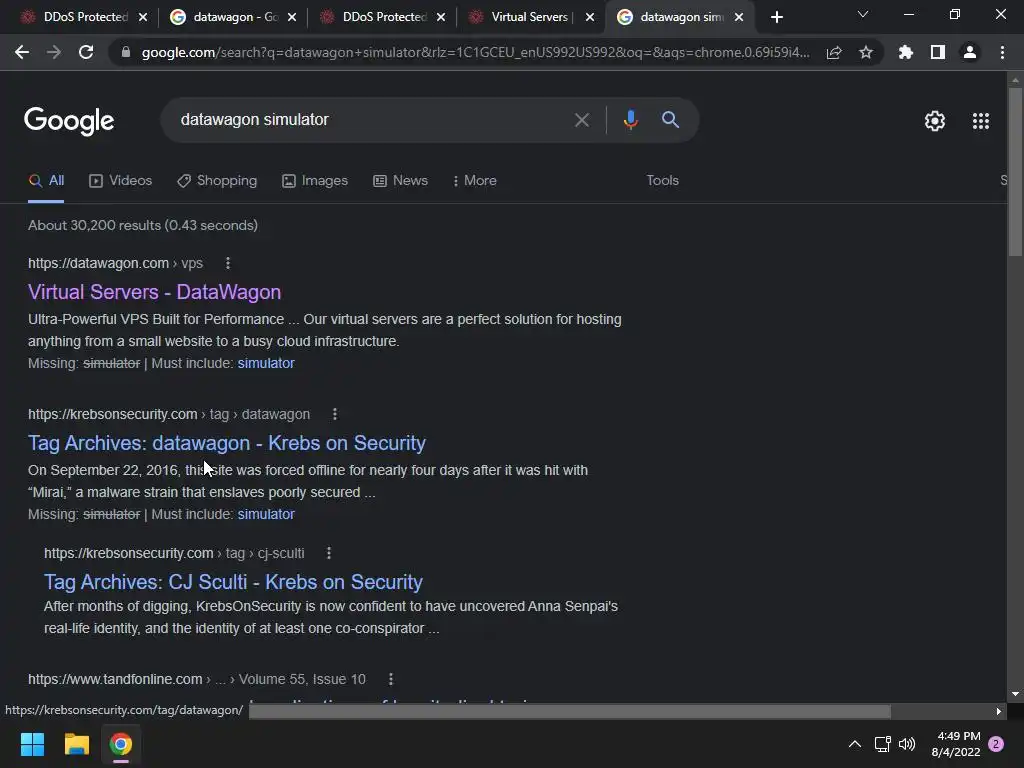Bookmark this page with the star icon

coord(866,52)
